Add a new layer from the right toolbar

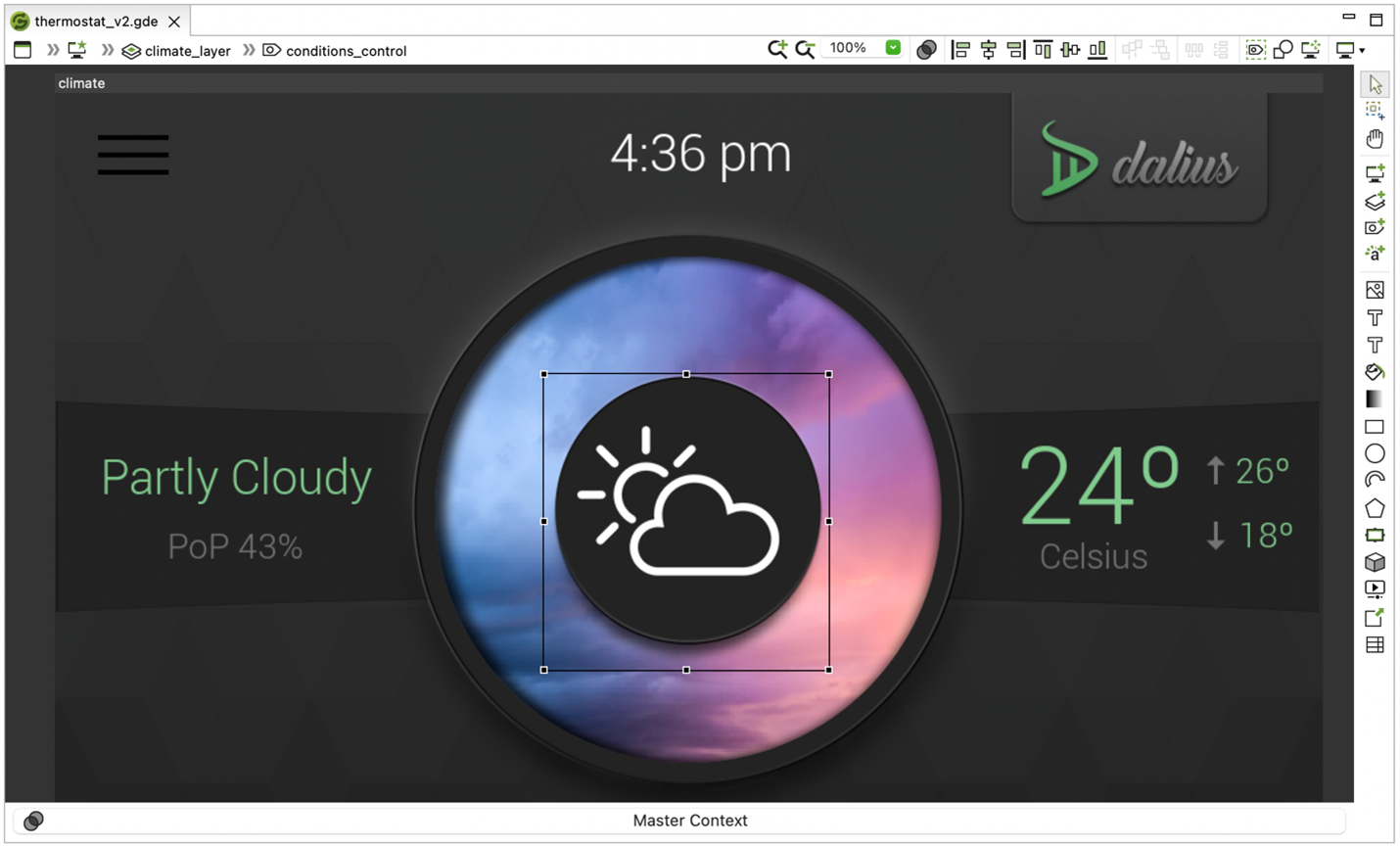(x=1374, y=202)
